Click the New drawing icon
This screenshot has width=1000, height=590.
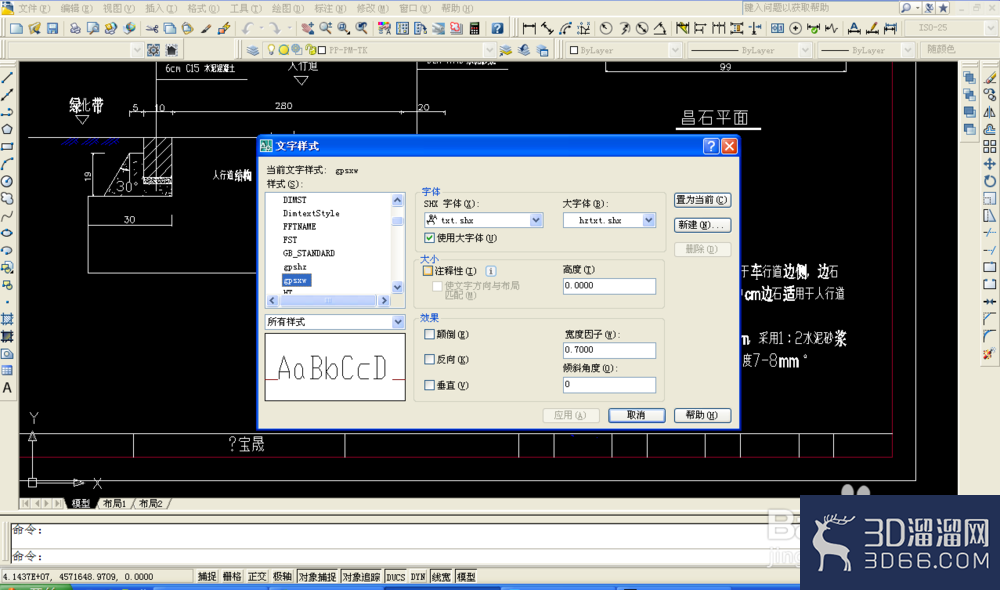17,28
